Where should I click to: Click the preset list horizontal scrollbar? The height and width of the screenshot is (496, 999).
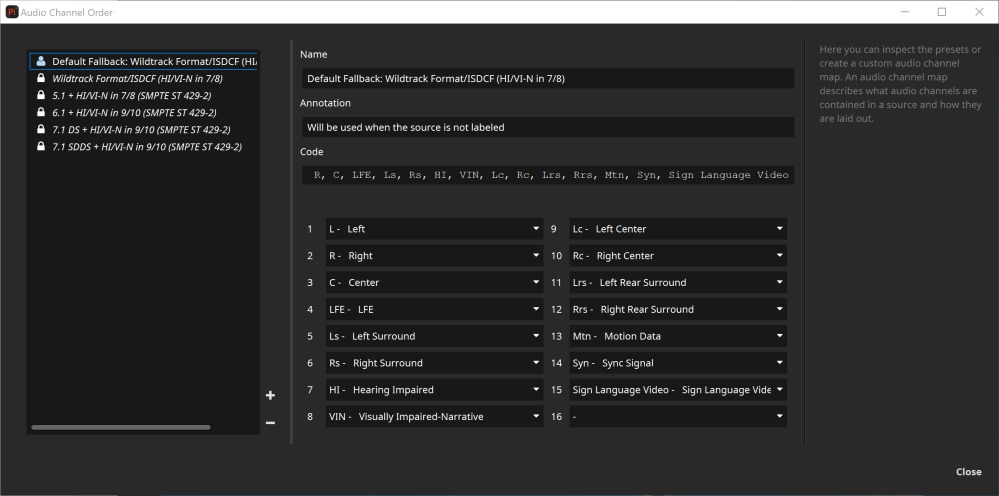tap(120, 427)
